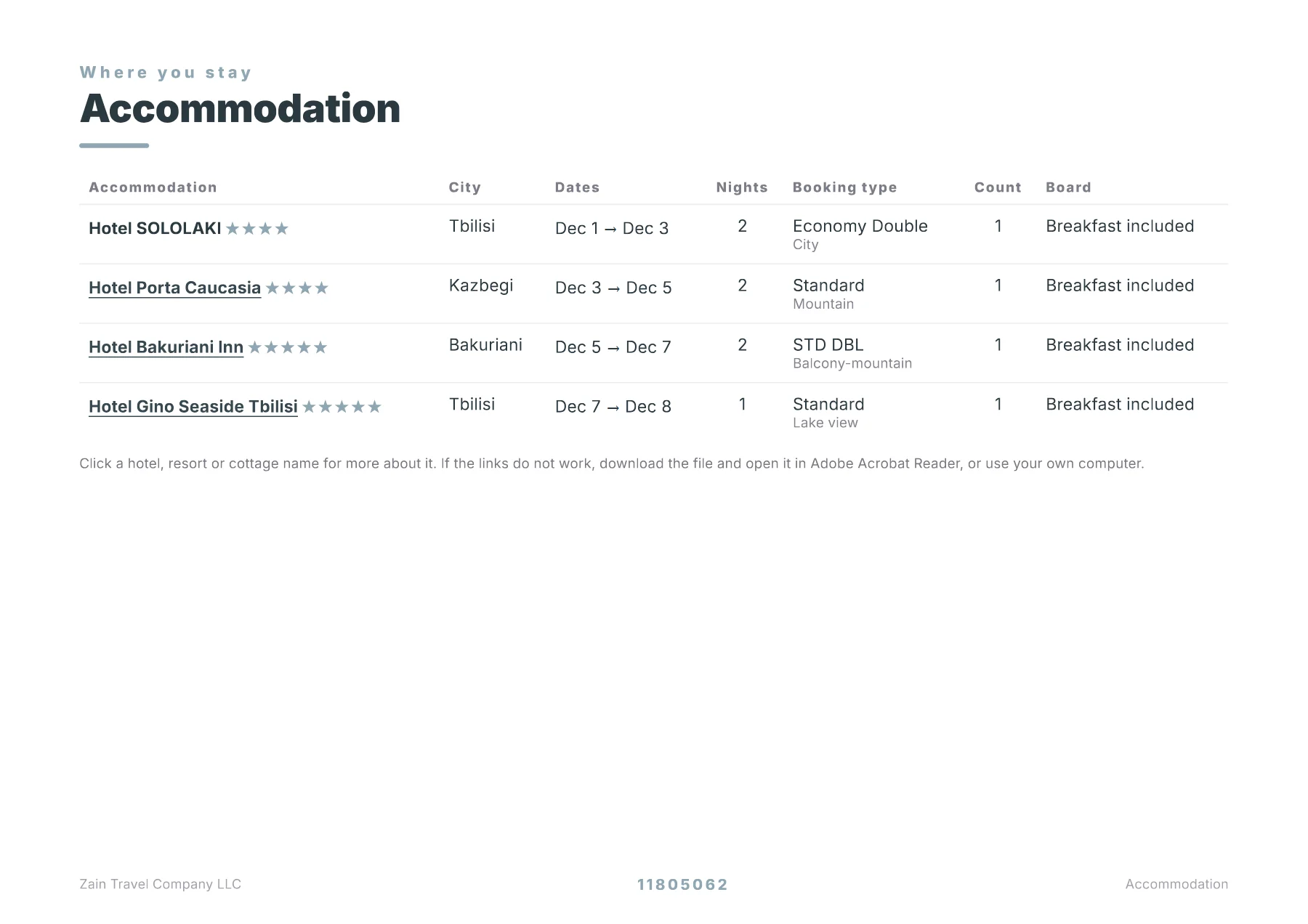The image size is (1308, 924).
Task: Select "Standard" booking type in the Gino Seaside row
Action: (828, 405)
